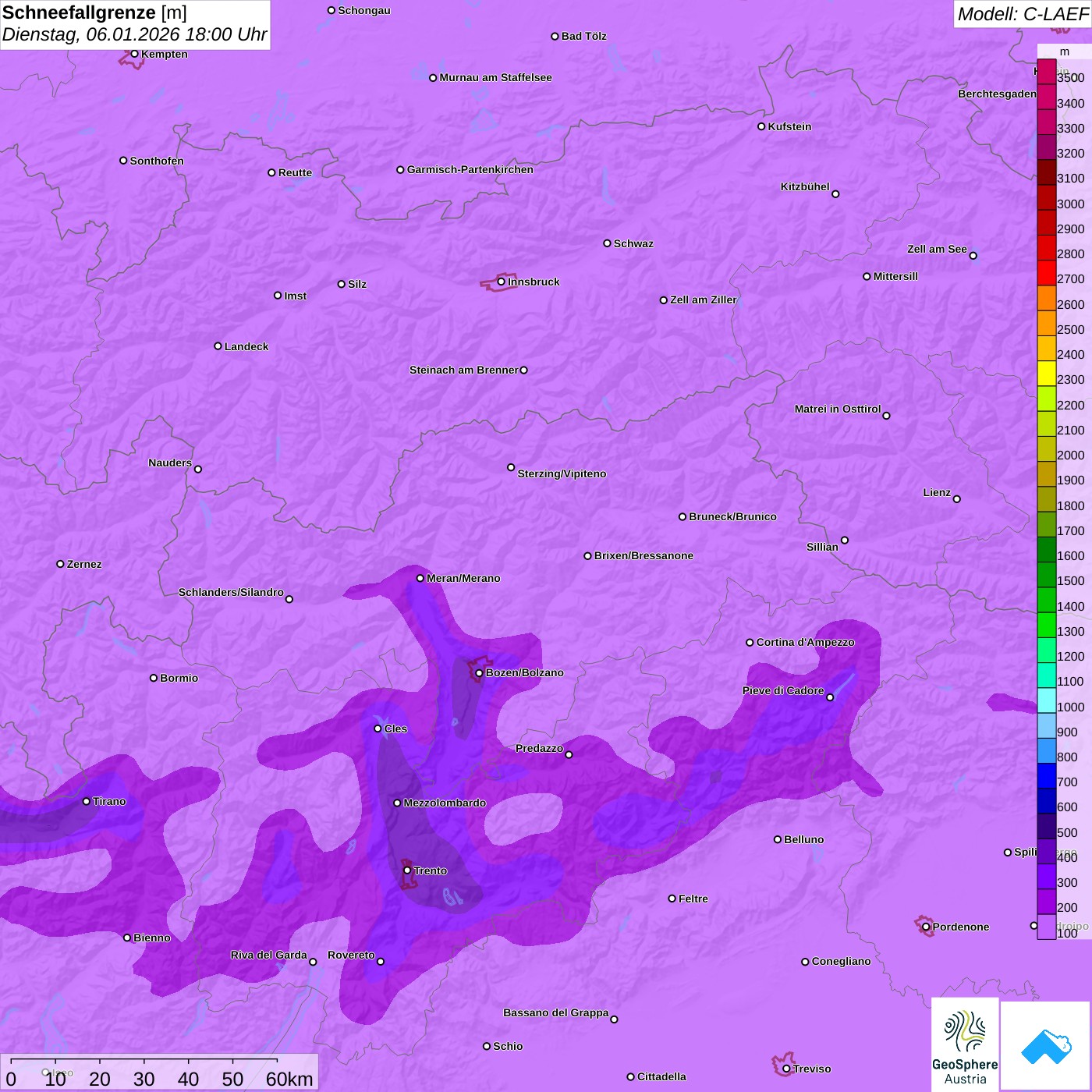Click the 'Schneefallgrenze [m]' map title
Screen dimensions: 1092x1092
[94, 12]
